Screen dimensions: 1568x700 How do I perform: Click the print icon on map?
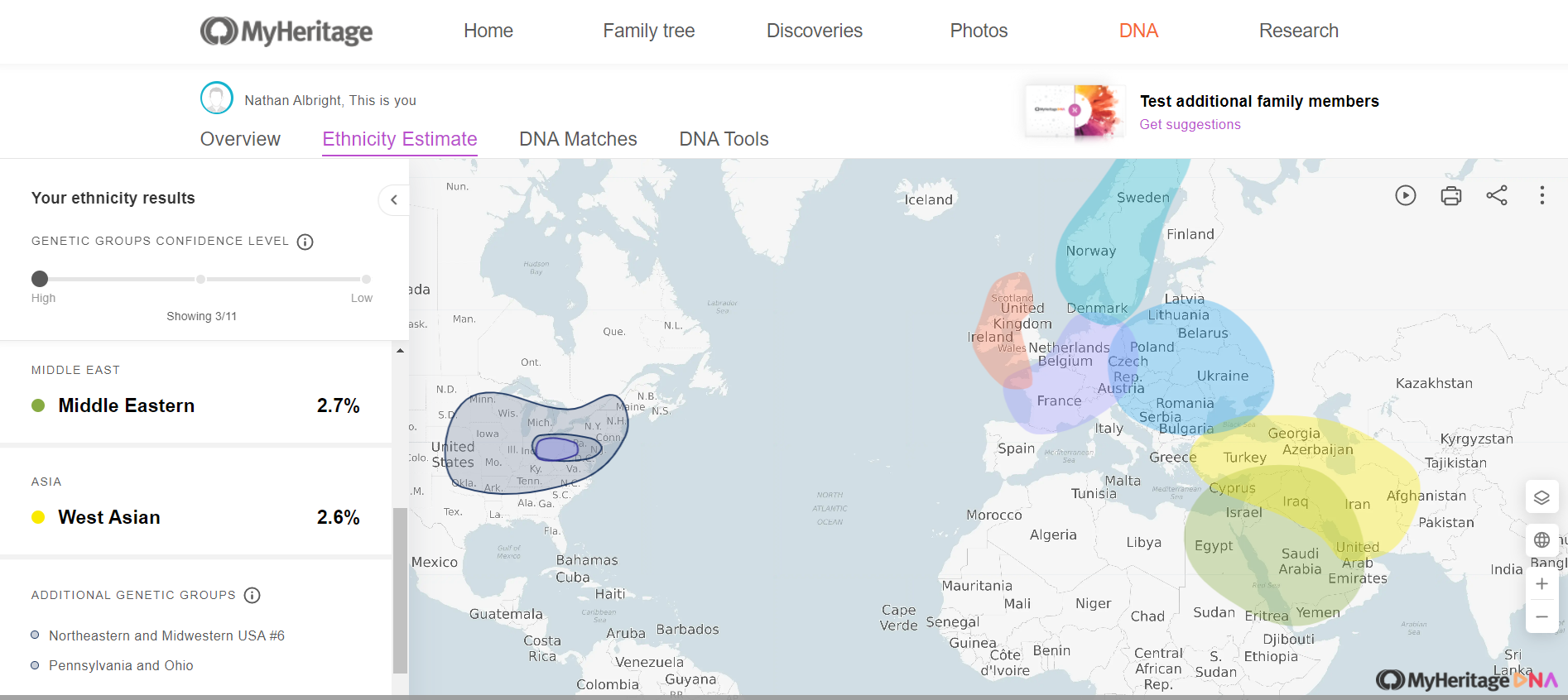tap(1450, 195)
